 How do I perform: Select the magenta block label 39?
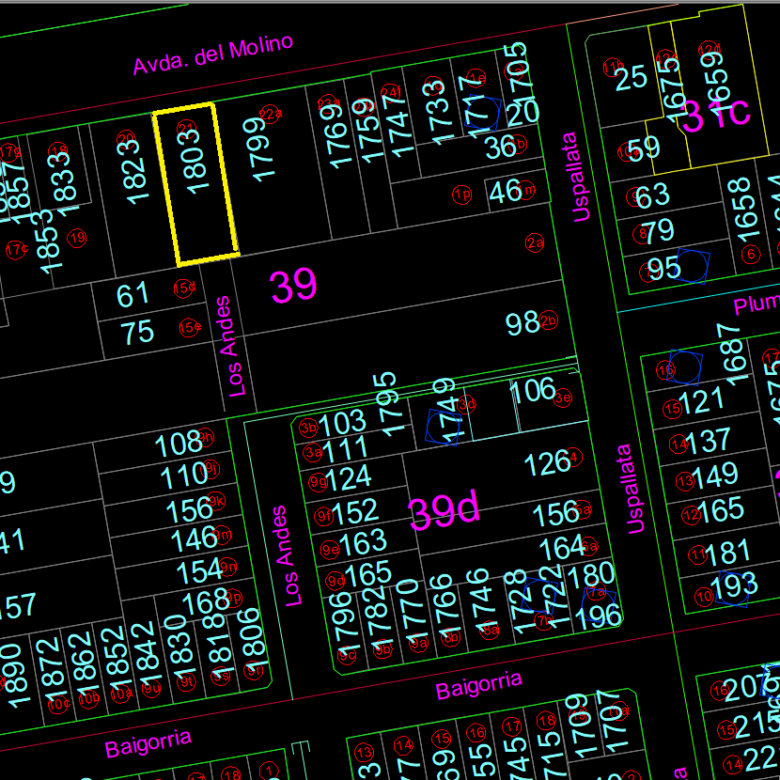pos(294,286)
